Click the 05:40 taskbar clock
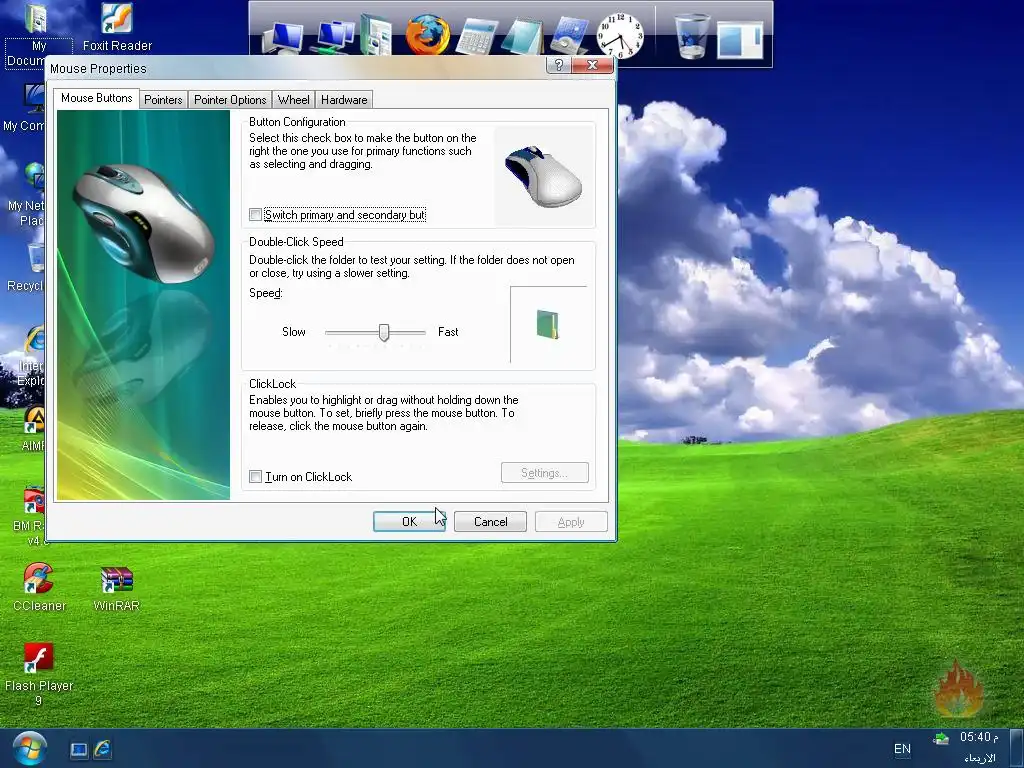1024x768 pixels. [x=978, y=737]
